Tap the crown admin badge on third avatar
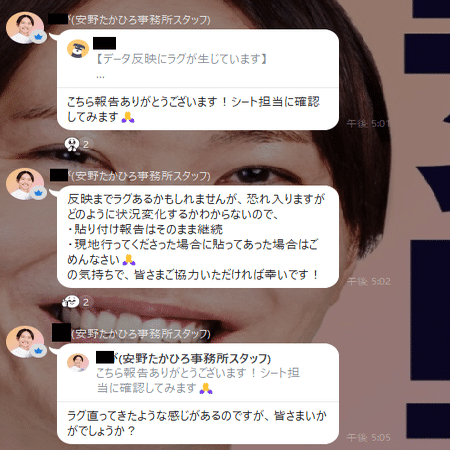Screen dimensions: 450x450 (x=38, y=350)
